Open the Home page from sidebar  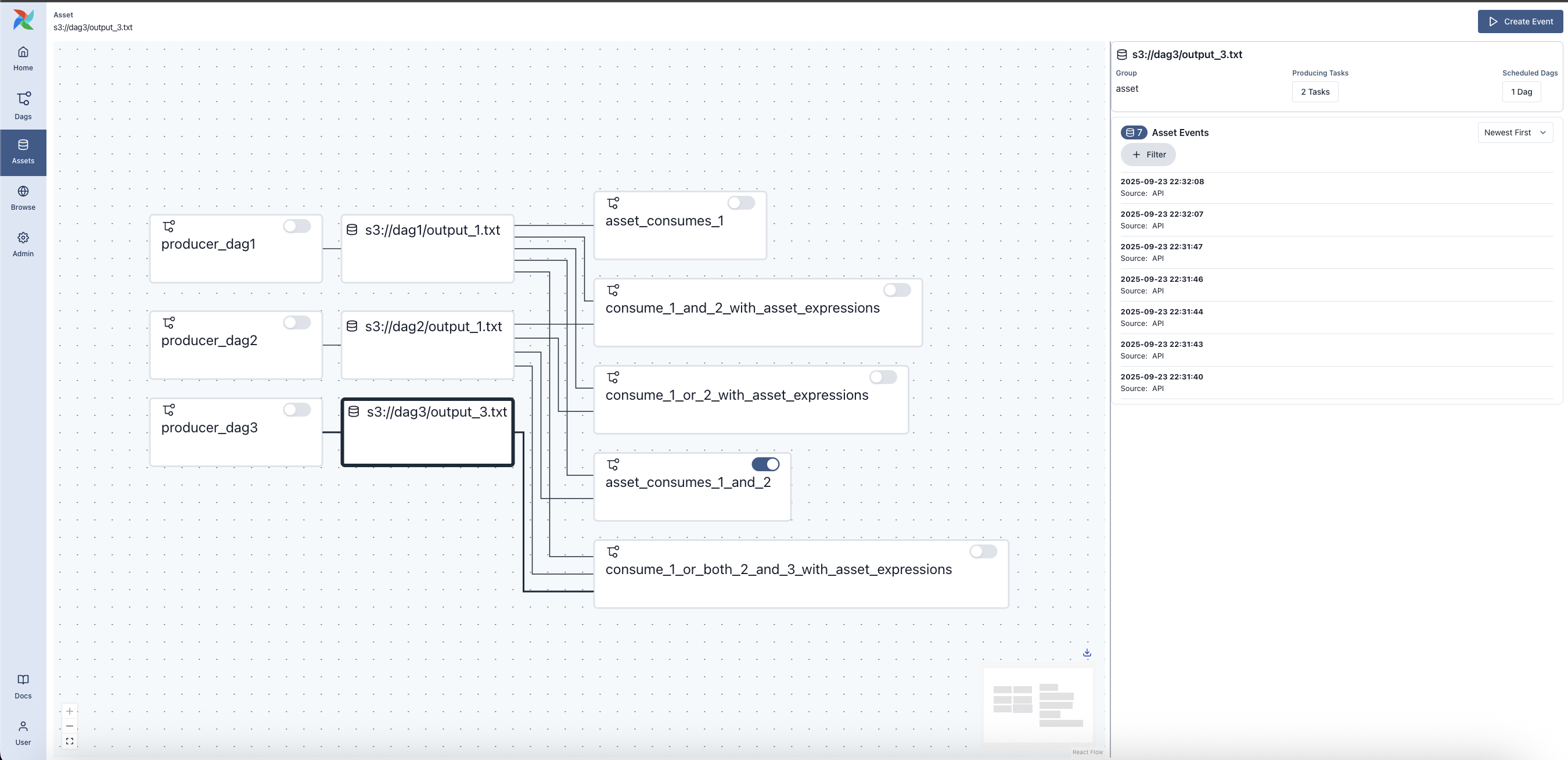(23, 58)
